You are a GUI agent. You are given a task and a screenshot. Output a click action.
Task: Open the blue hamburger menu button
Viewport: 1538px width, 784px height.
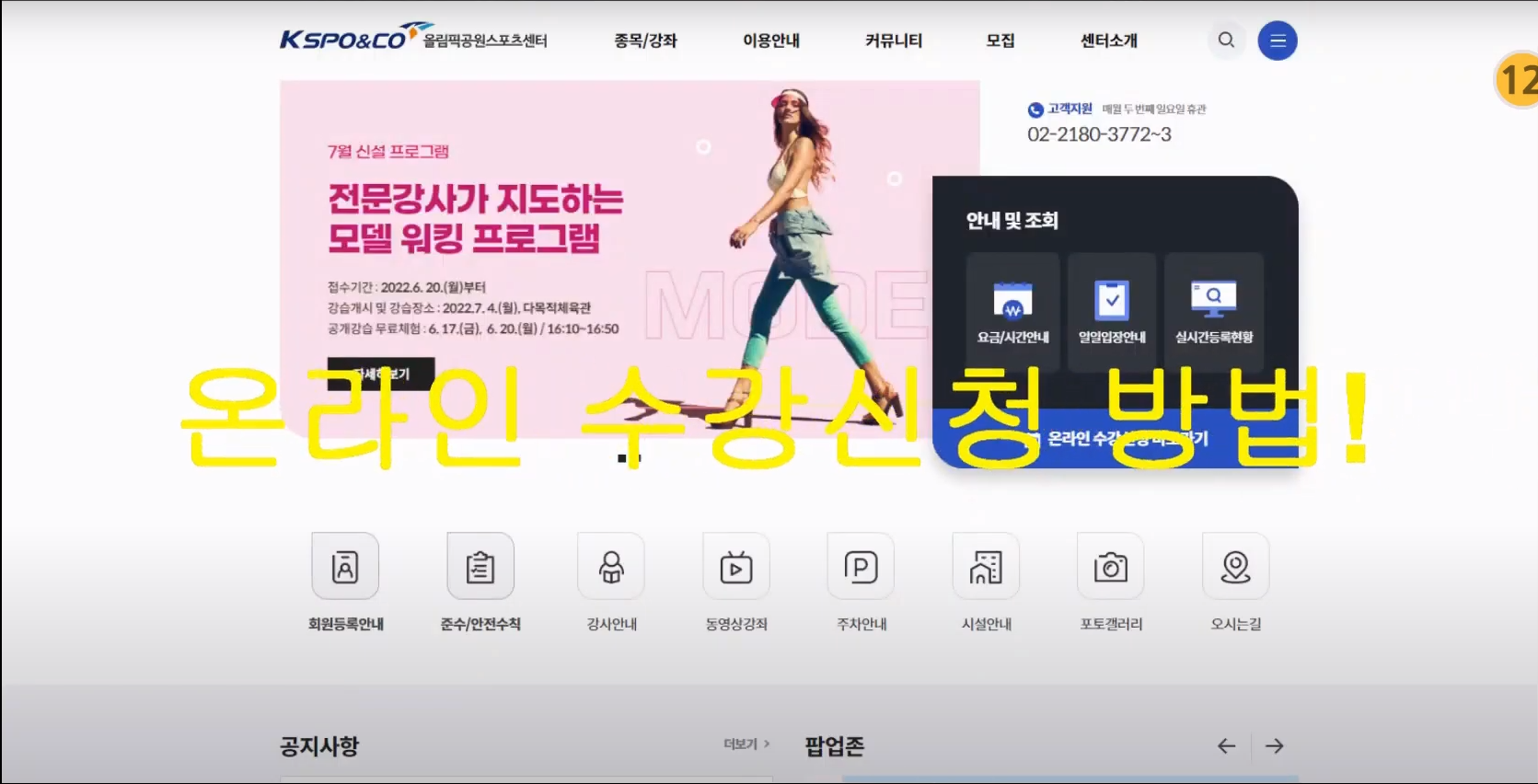[x=1278, y=40]
